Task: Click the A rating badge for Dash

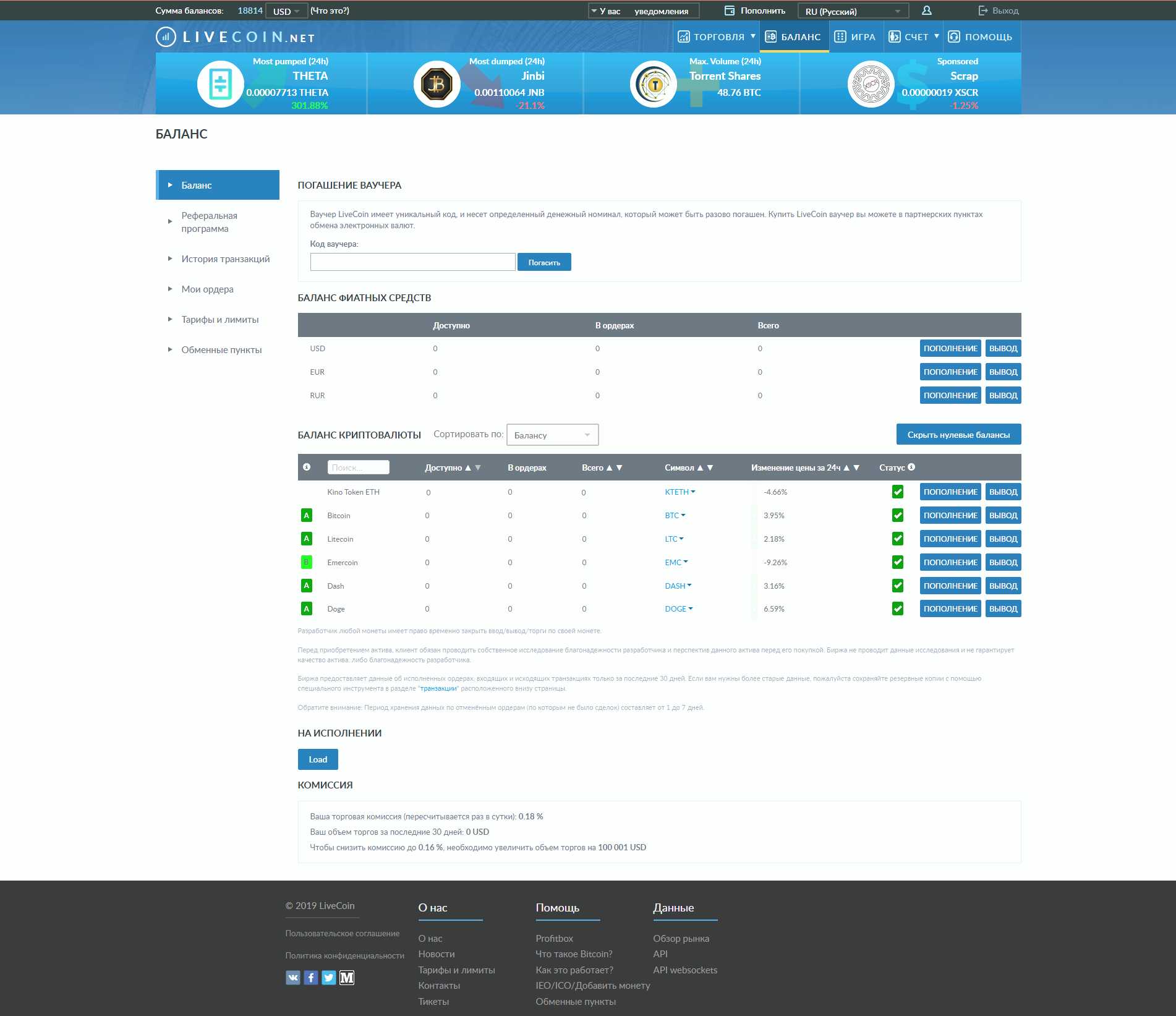Action: tap(306, 585)
